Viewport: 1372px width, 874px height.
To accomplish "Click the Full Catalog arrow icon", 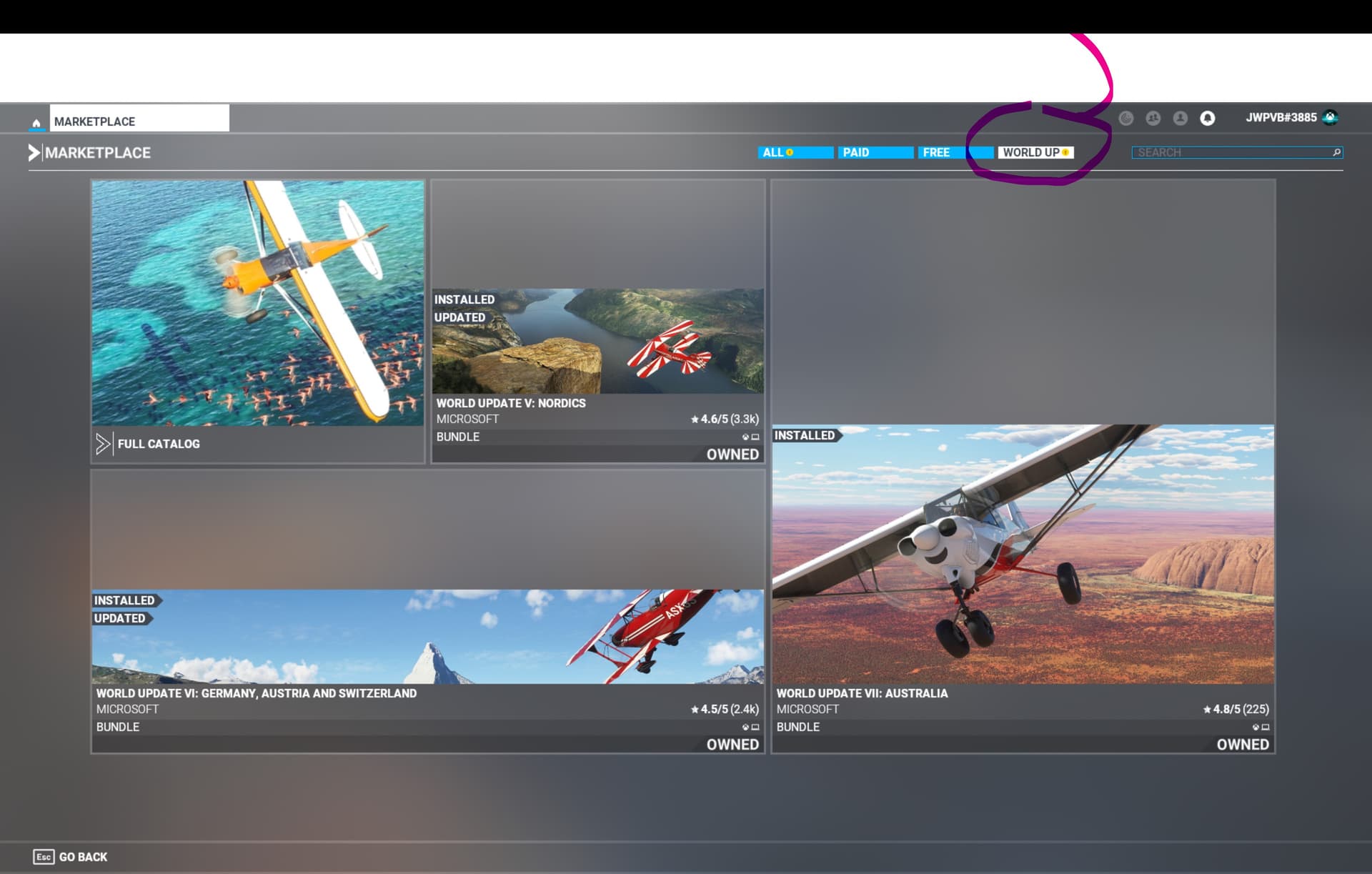I will click(103, 444).
